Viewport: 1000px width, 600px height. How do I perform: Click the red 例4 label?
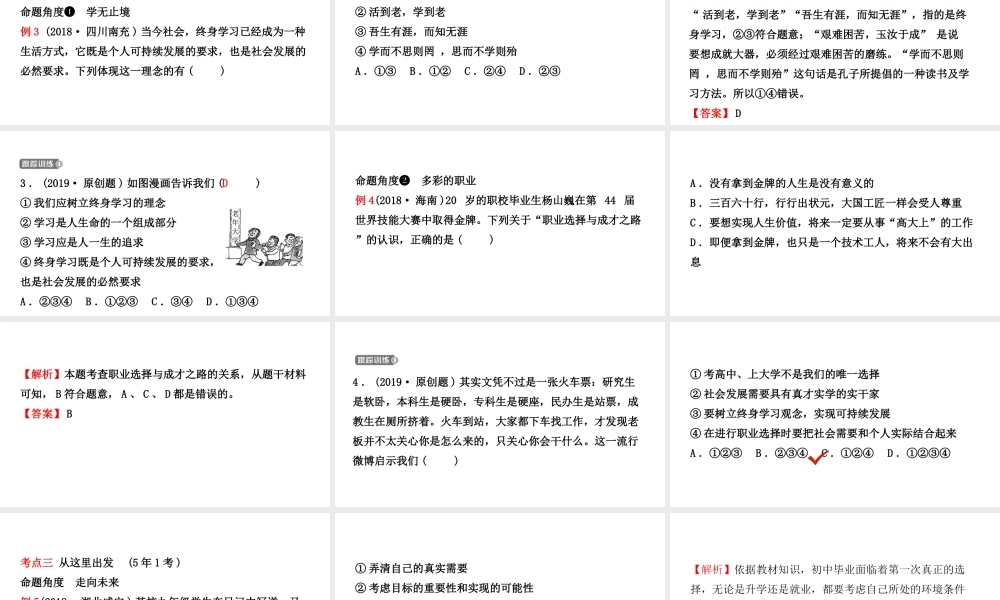(365, 200)
